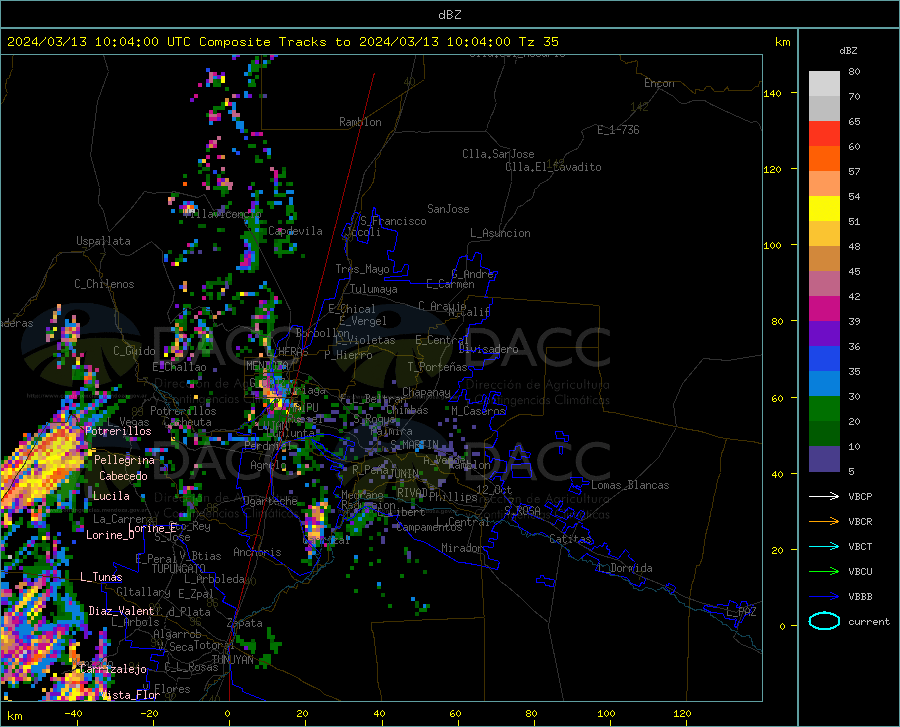900x727 pixels.
Task: Click the 'Tres_Mayo' map label
Action: click(362, 269)
